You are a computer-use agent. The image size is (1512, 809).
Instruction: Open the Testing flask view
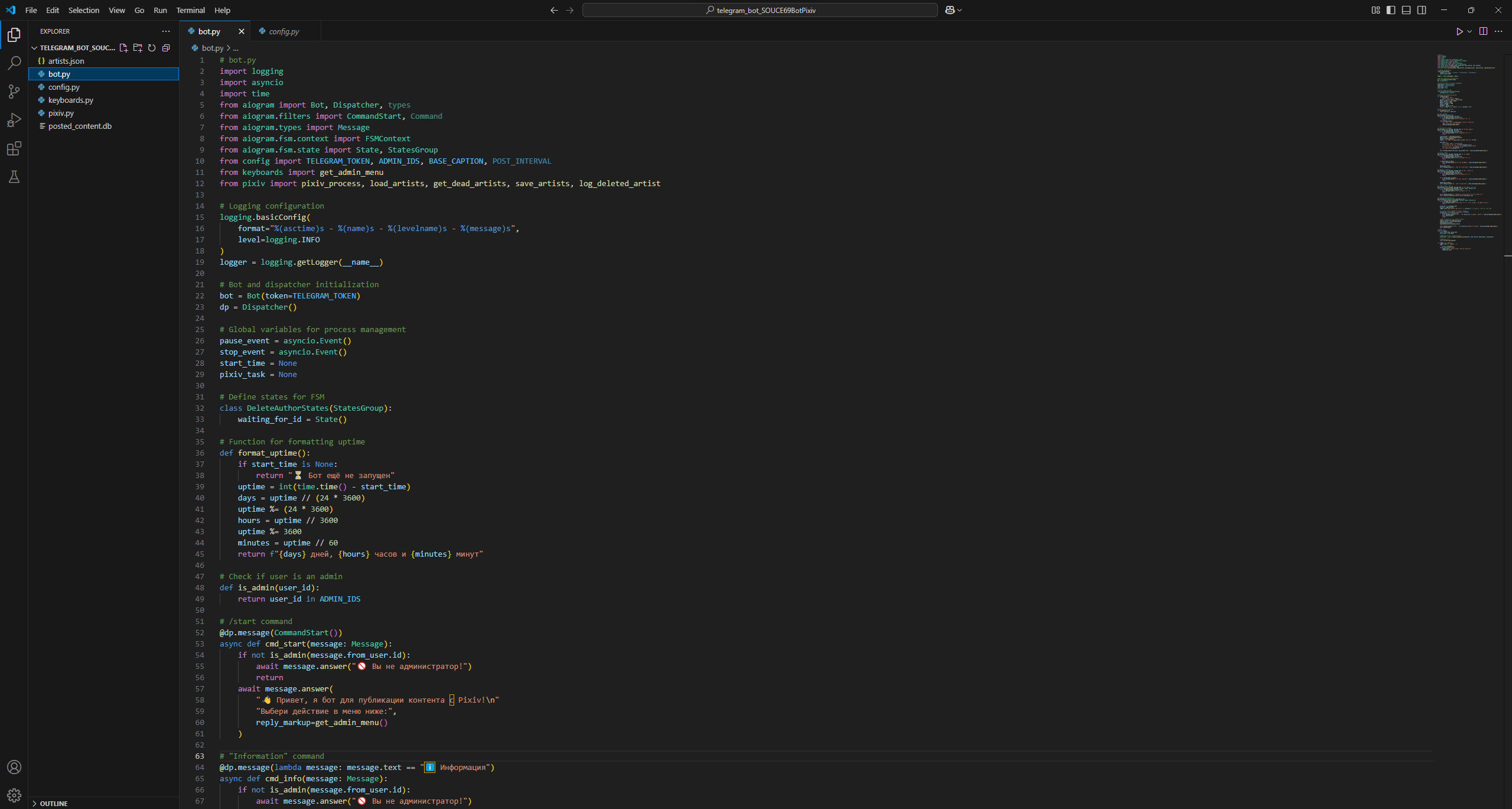click(14, 177)
